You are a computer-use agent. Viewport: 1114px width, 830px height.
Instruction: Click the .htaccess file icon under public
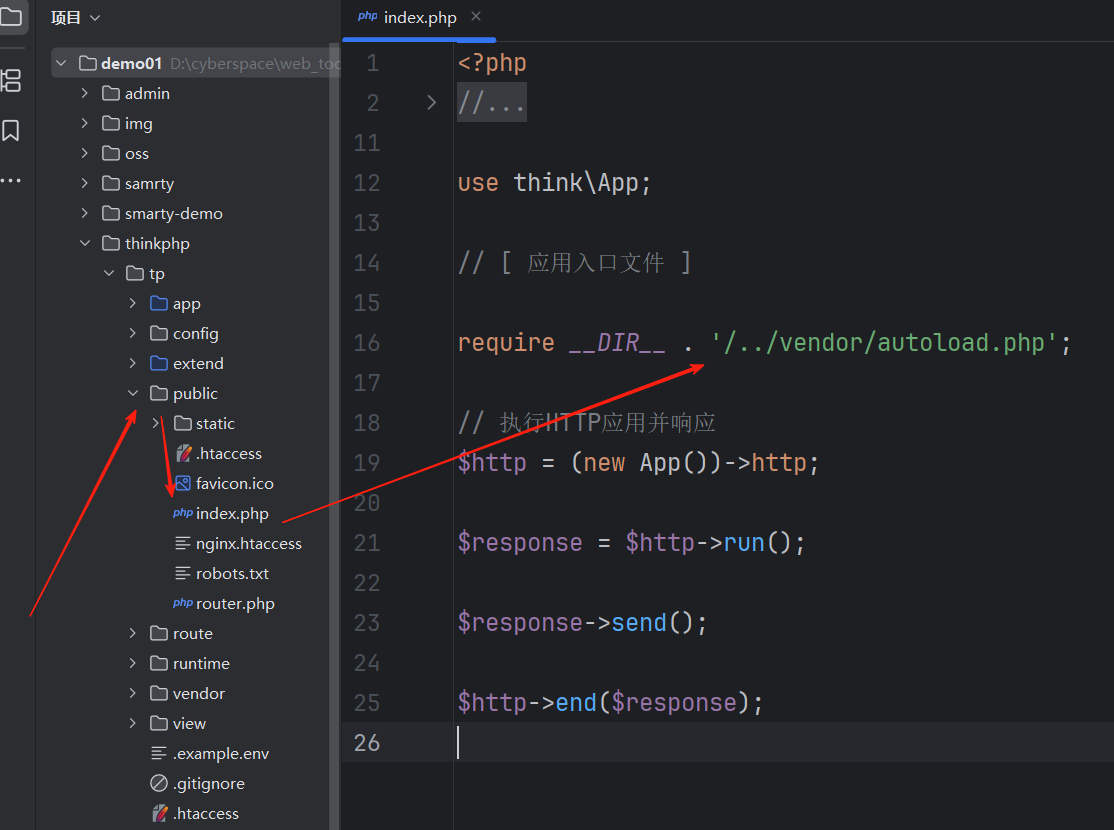coord(183,453)
